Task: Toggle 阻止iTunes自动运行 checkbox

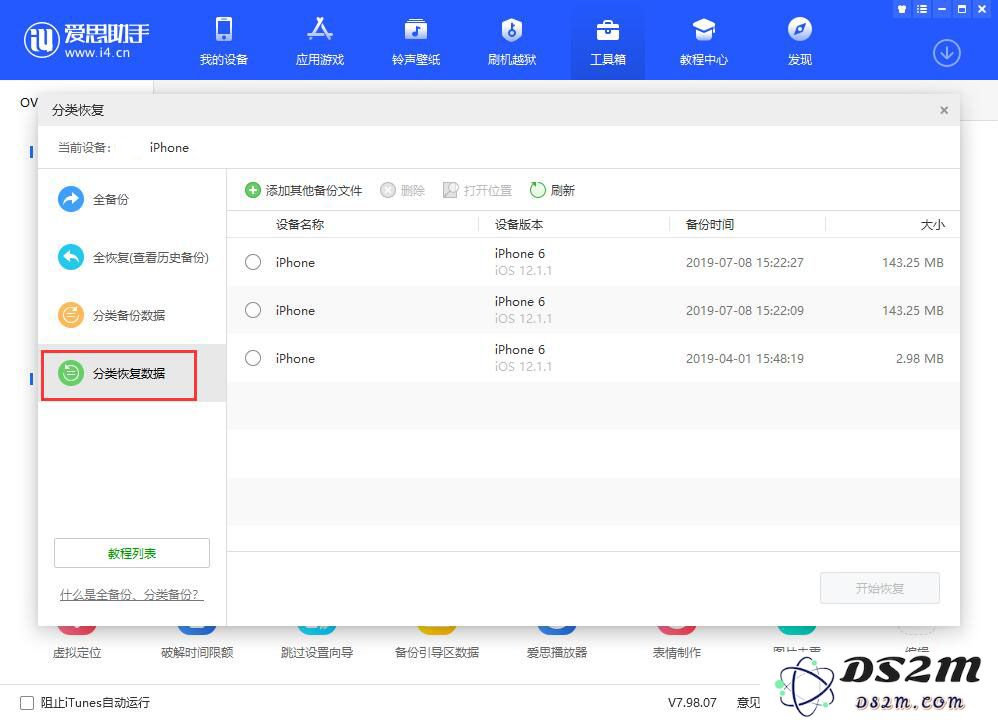Action: (x=27, y=703)
